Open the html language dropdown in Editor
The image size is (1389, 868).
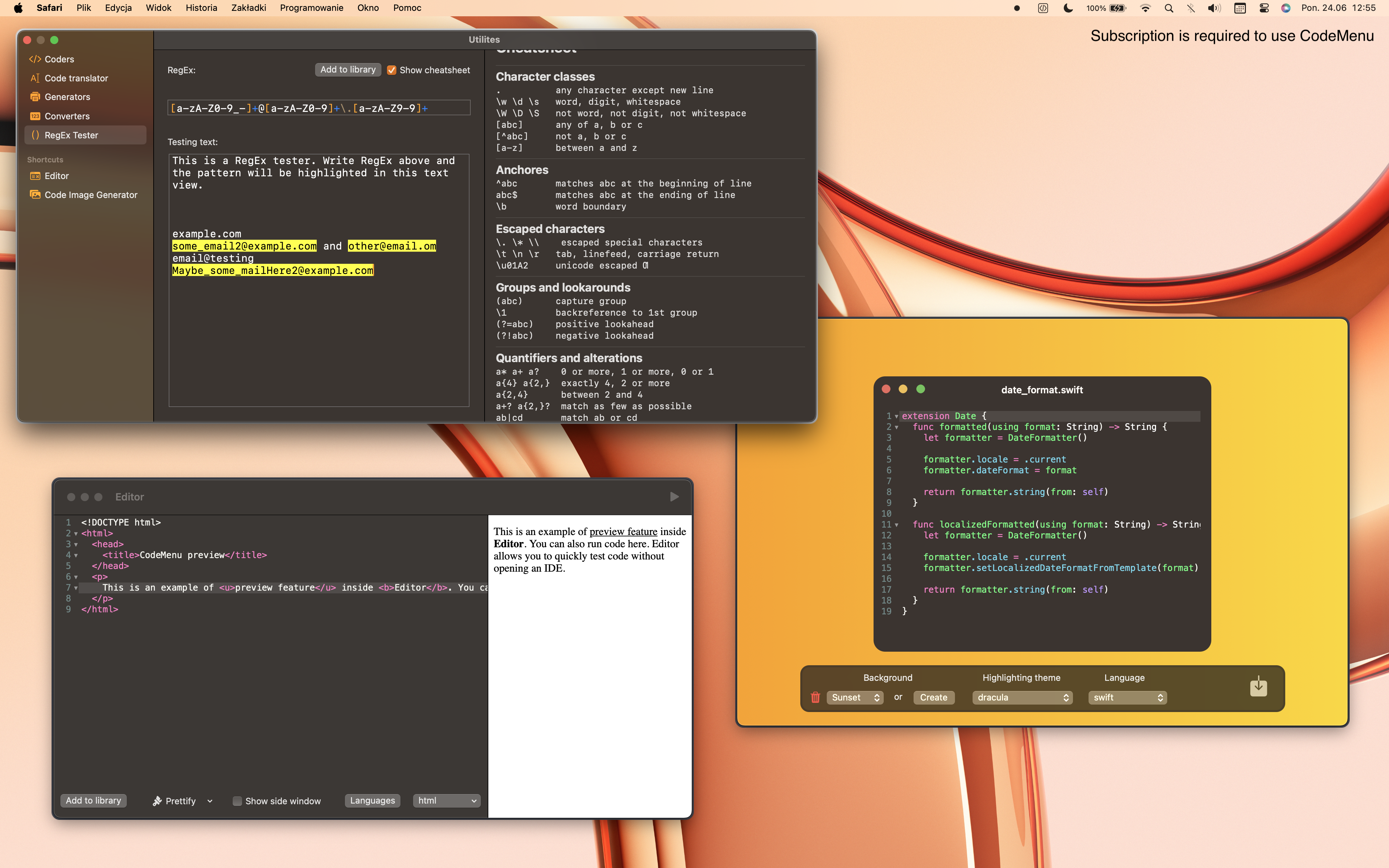[x=447, y=801]
